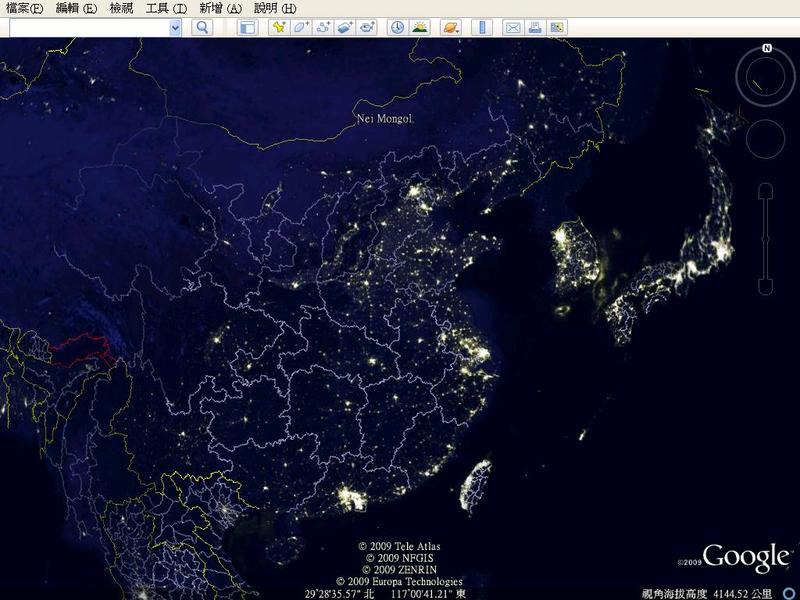Click the Move joystick circle
The image size is (800, 600).
[765, 139]
